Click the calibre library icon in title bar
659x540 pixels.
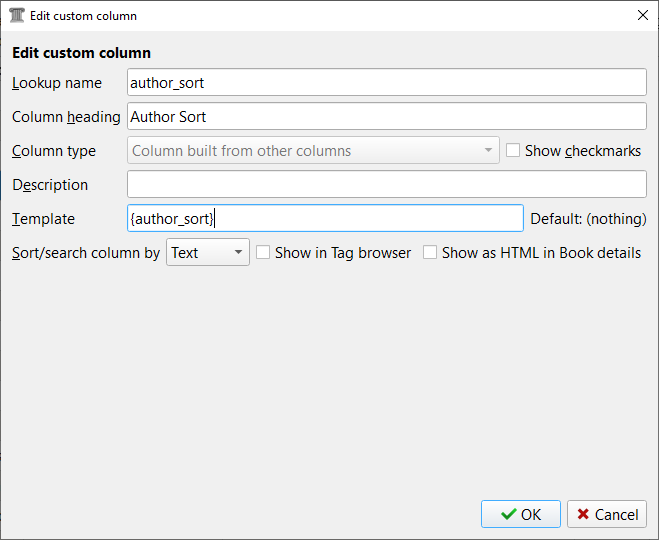tap(17, 16)
